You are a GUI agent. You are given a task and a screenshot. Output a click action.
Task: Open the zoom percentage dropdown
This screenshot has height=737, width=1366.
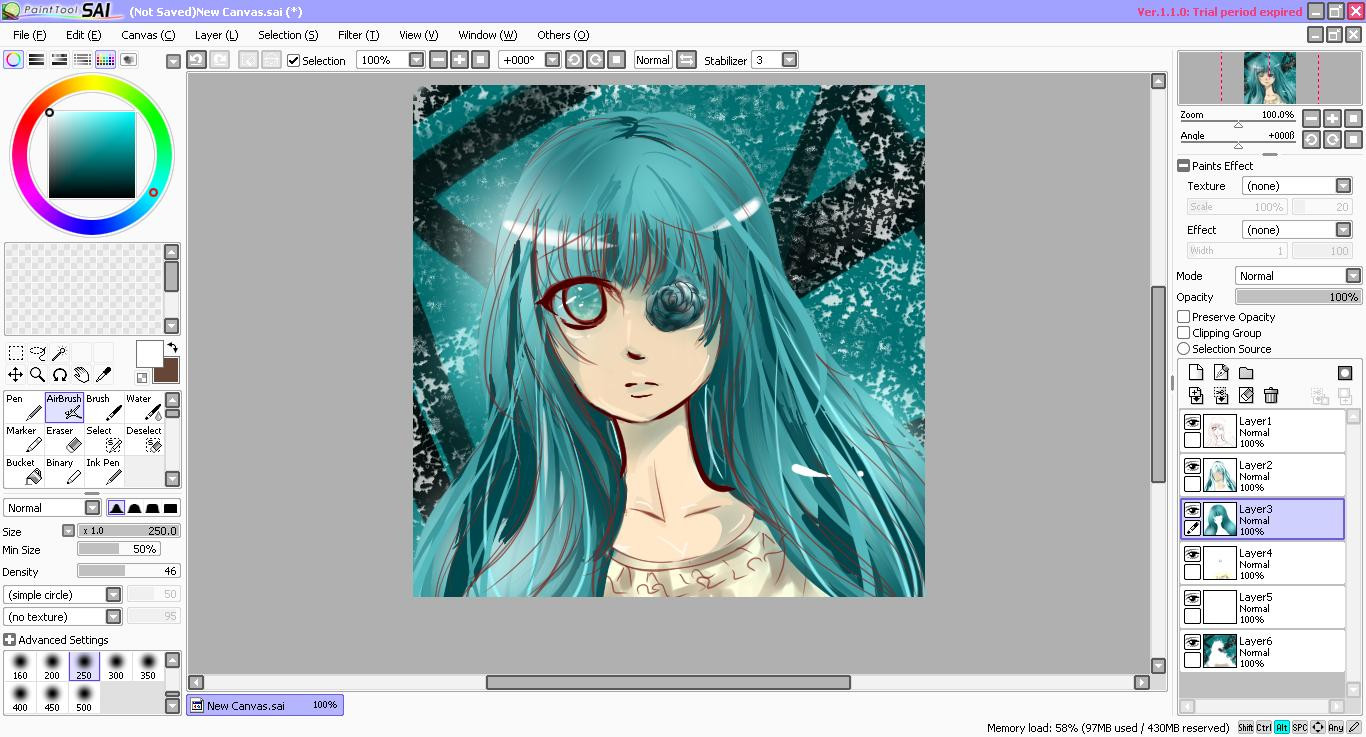pyautogui.click(x=417, y=60)
